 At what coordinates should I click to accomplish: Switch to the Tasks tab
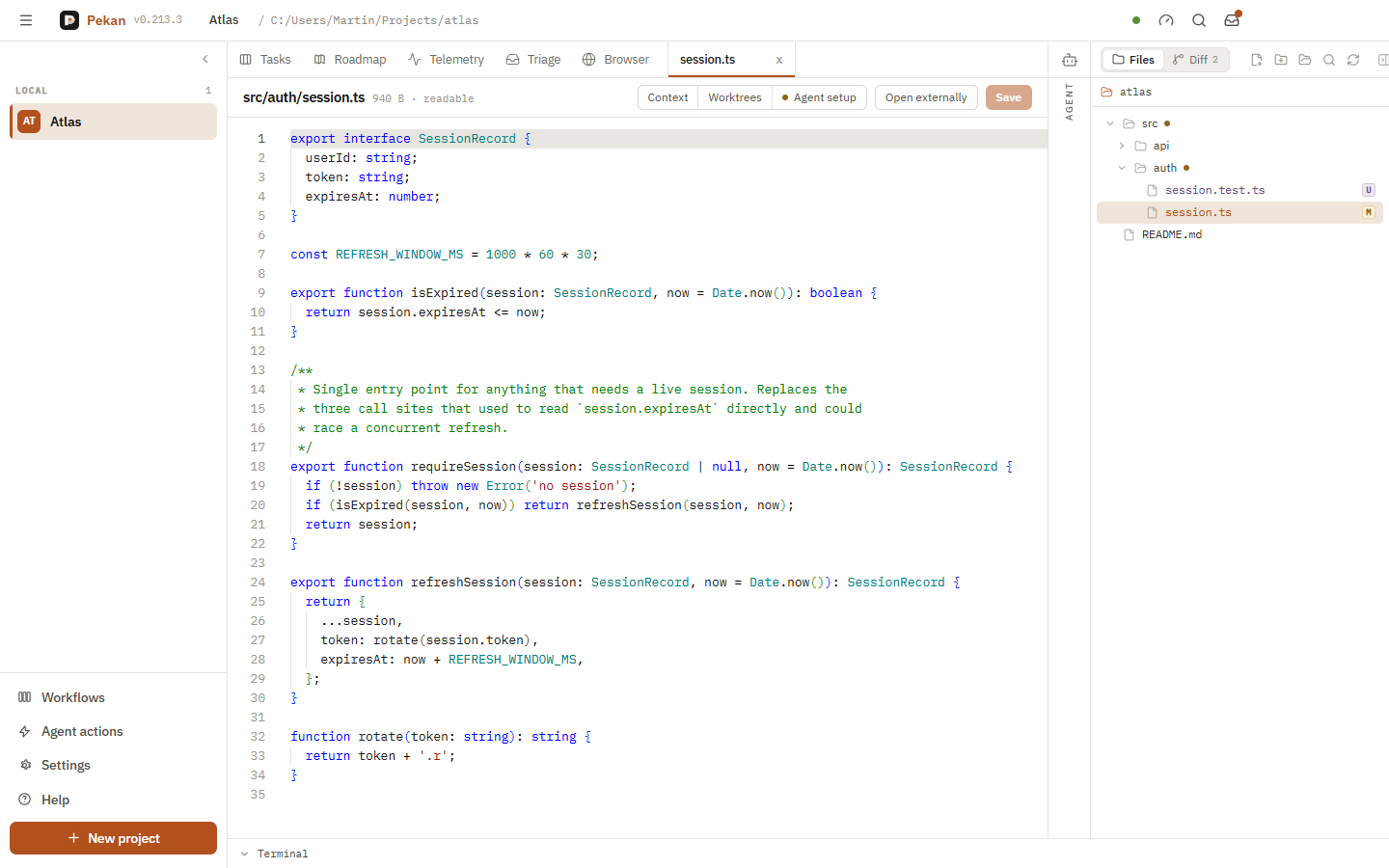pyautogui.click(x=265, y=60)
